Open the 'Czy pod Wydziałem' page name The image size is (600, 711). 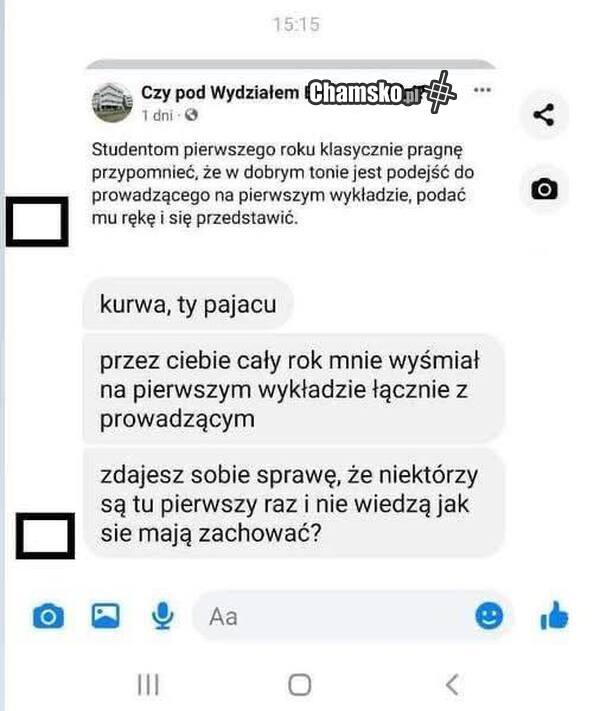(220, 93)
